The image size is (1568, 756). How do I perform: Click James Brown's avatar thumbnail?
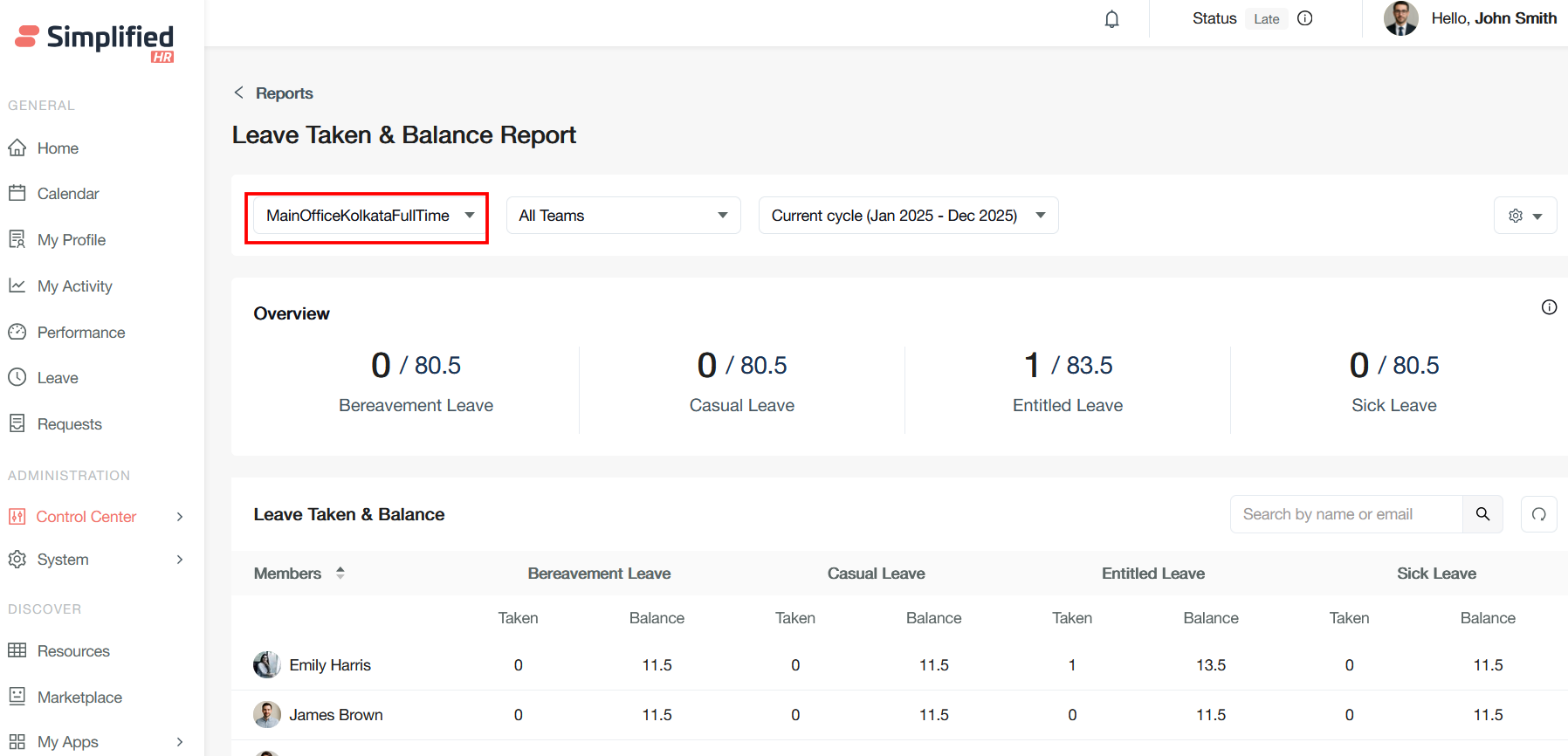pos(266,715)
